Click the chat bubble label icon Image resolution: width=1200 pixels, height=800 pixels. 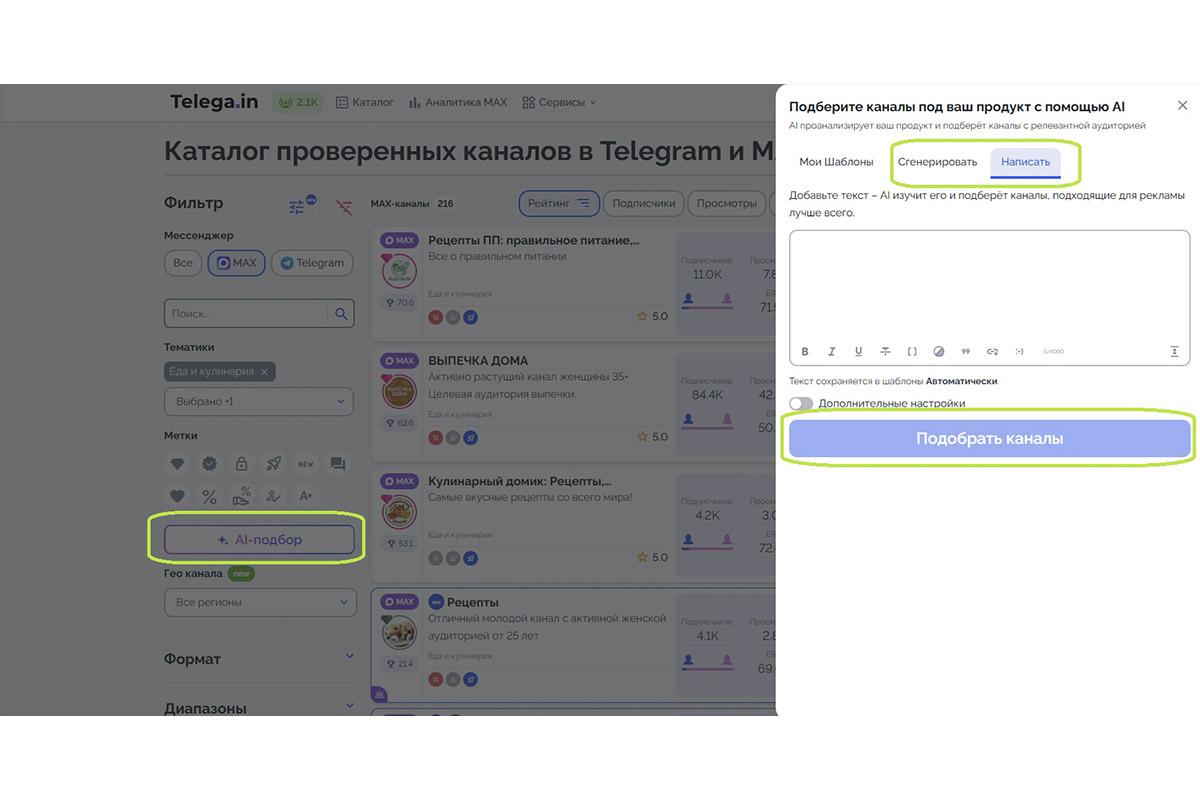tap(337, 464)
